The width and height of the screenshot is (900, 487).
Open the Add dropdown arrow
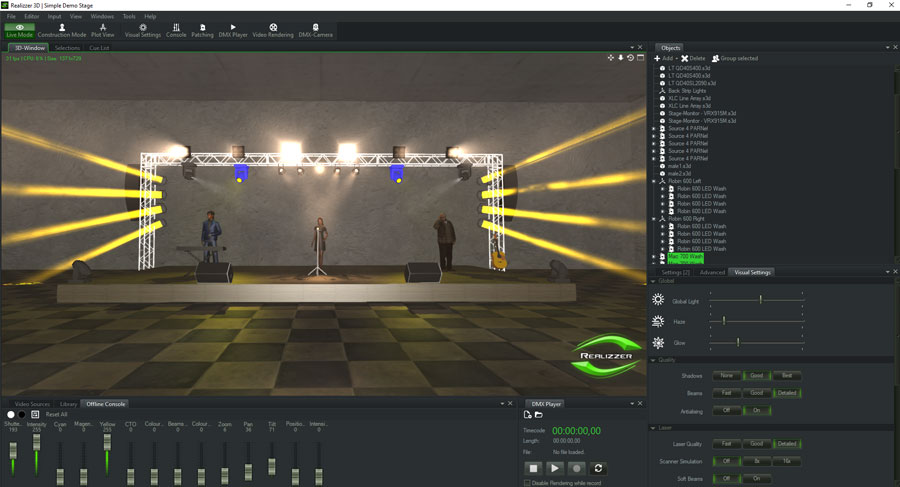pyautogui.click(x=676, y=59)
